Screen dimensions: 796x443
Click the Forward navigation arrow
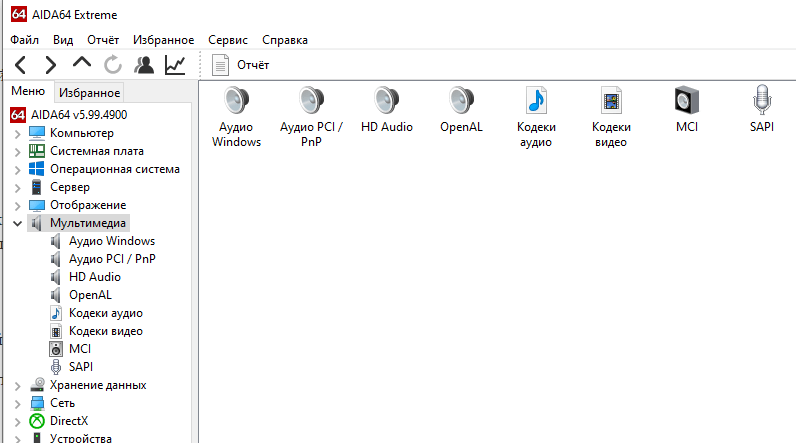coord(51,65)
